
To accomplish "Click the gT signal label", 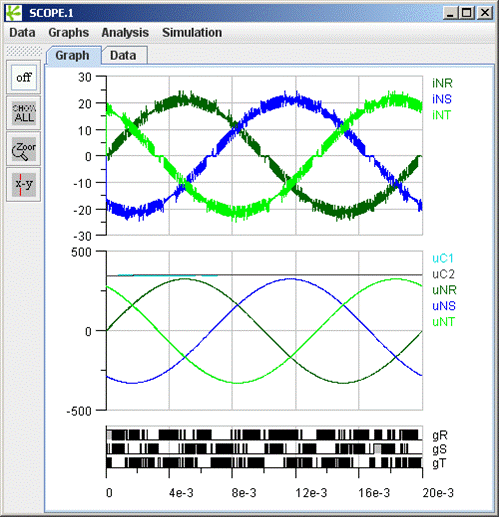I will [x=439, y=463].
